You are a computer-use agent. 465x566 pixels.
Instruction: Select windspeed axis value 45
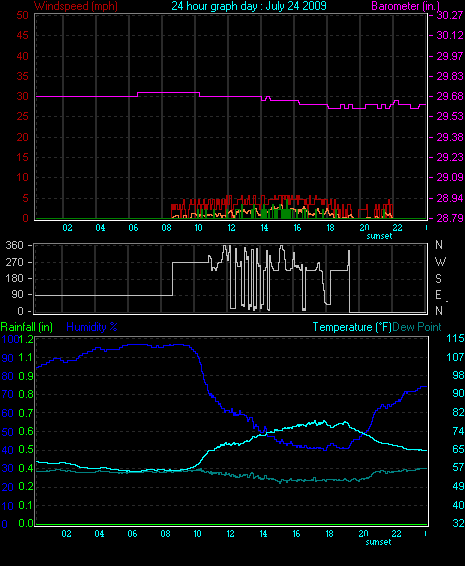click(x=22, y=35)
